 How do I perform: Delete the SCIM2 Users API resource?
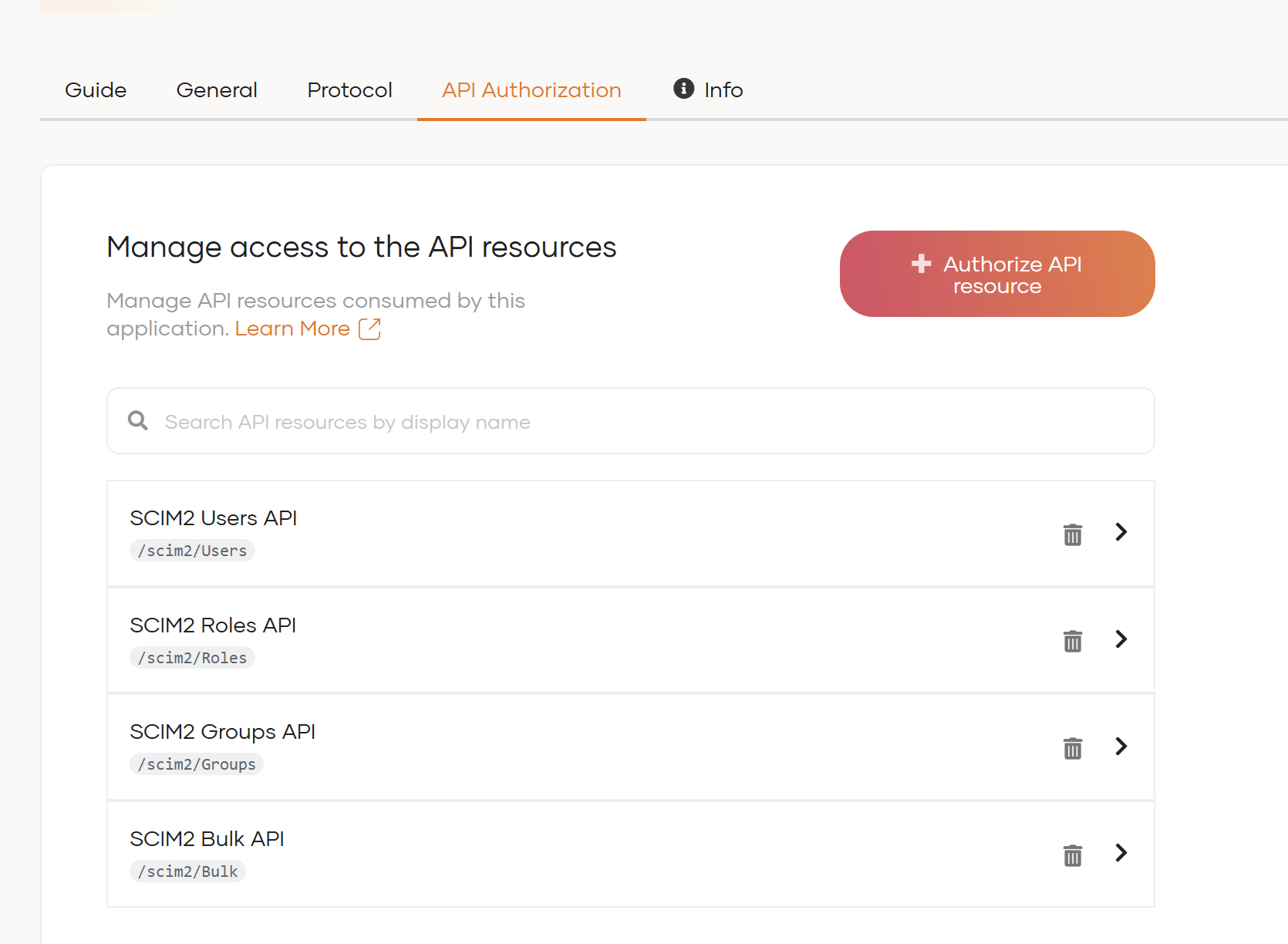tap(1072, 534)
